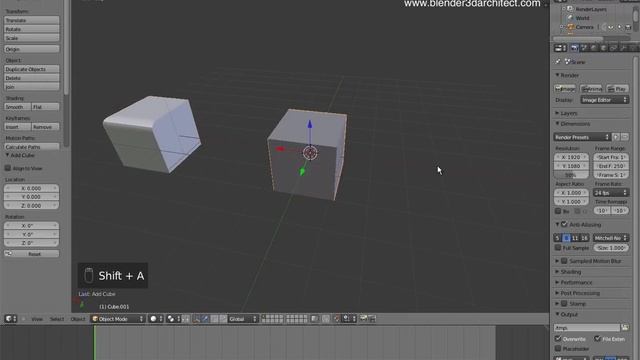Remove the current render preset
This screenshot has height=360, width=640.
pyautogui.click(x=625, y=137)
